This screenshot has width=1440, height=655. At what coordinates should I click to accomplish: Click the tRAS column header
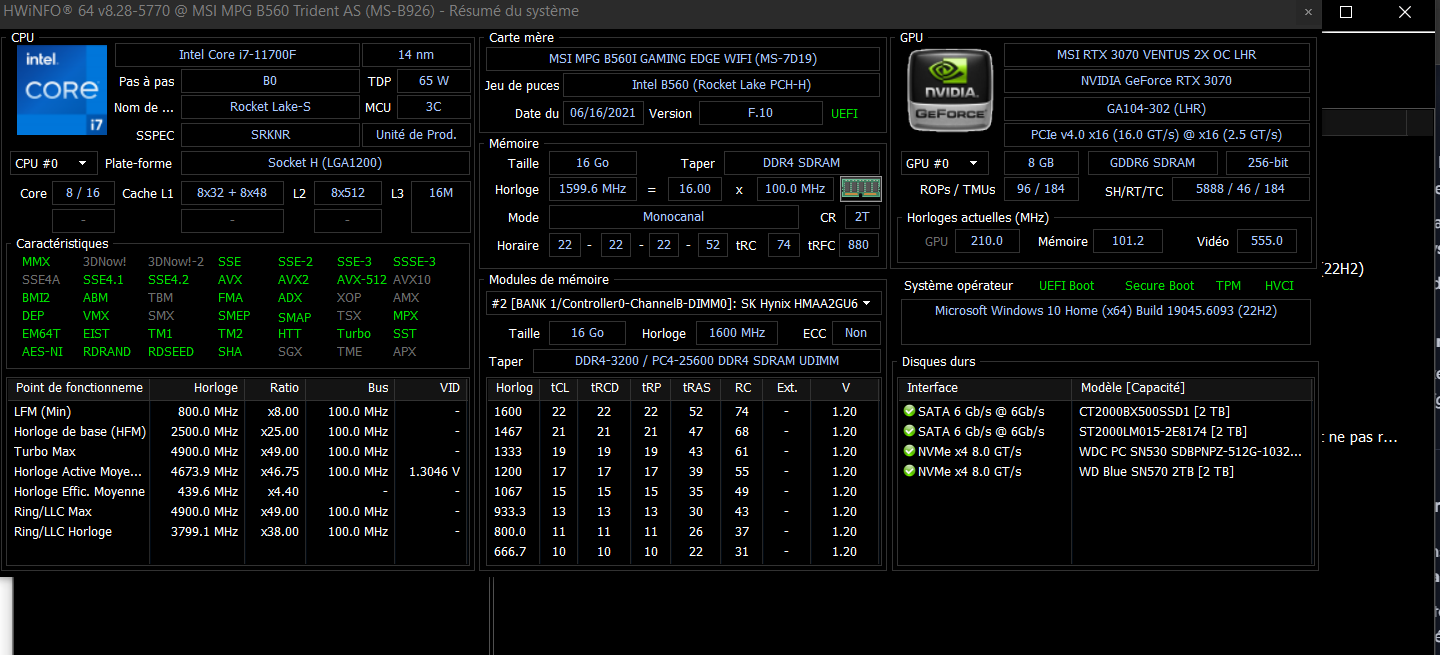tap(696, 388)
